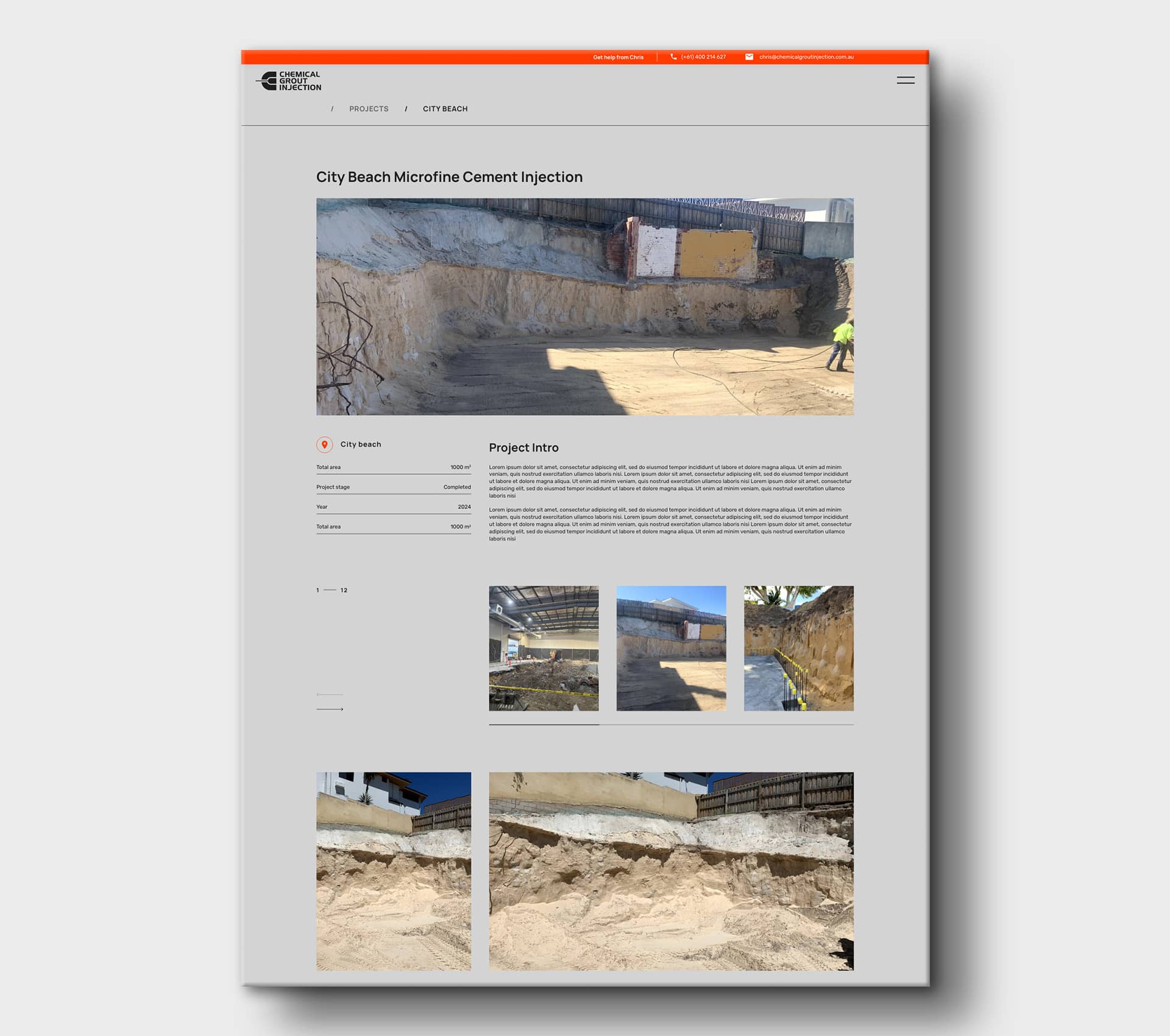Image resolution: width=1170 pixels, height=1036 pixels.
Task: Click the orange location pin icon
Action: pyautogui.click(x=324, y=444)
